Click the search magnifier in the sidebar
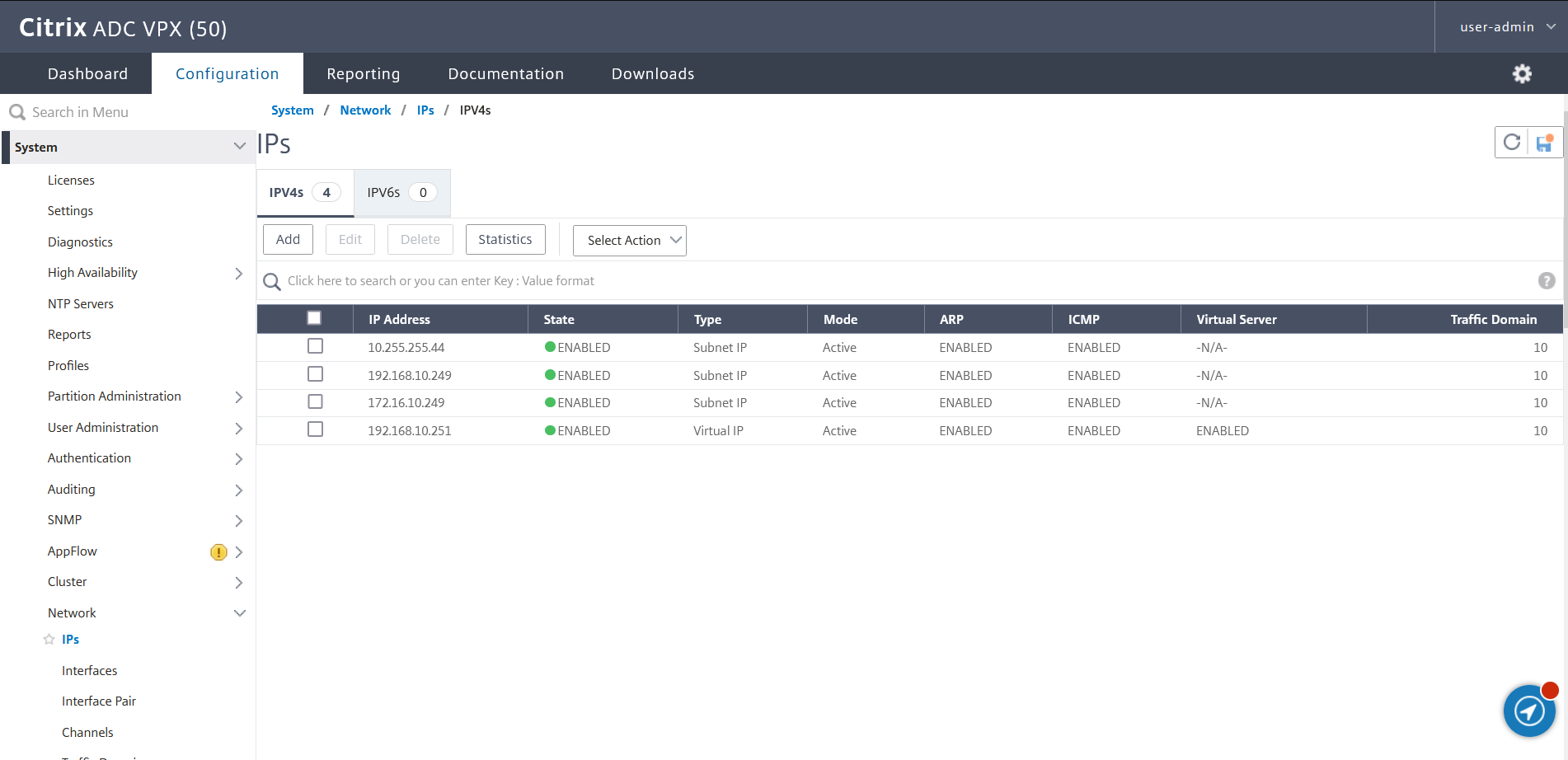Viewport: 1568px width, 760px height. [17, 111]
